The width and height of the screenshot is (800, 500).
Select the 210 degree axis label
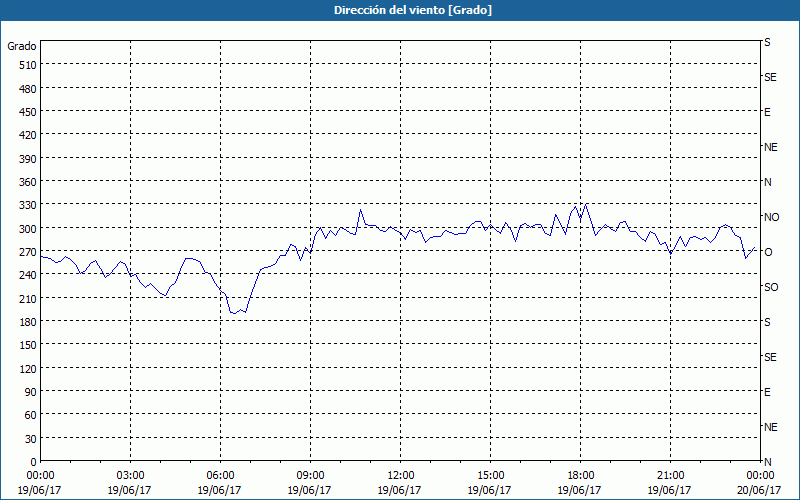(28, 298)
